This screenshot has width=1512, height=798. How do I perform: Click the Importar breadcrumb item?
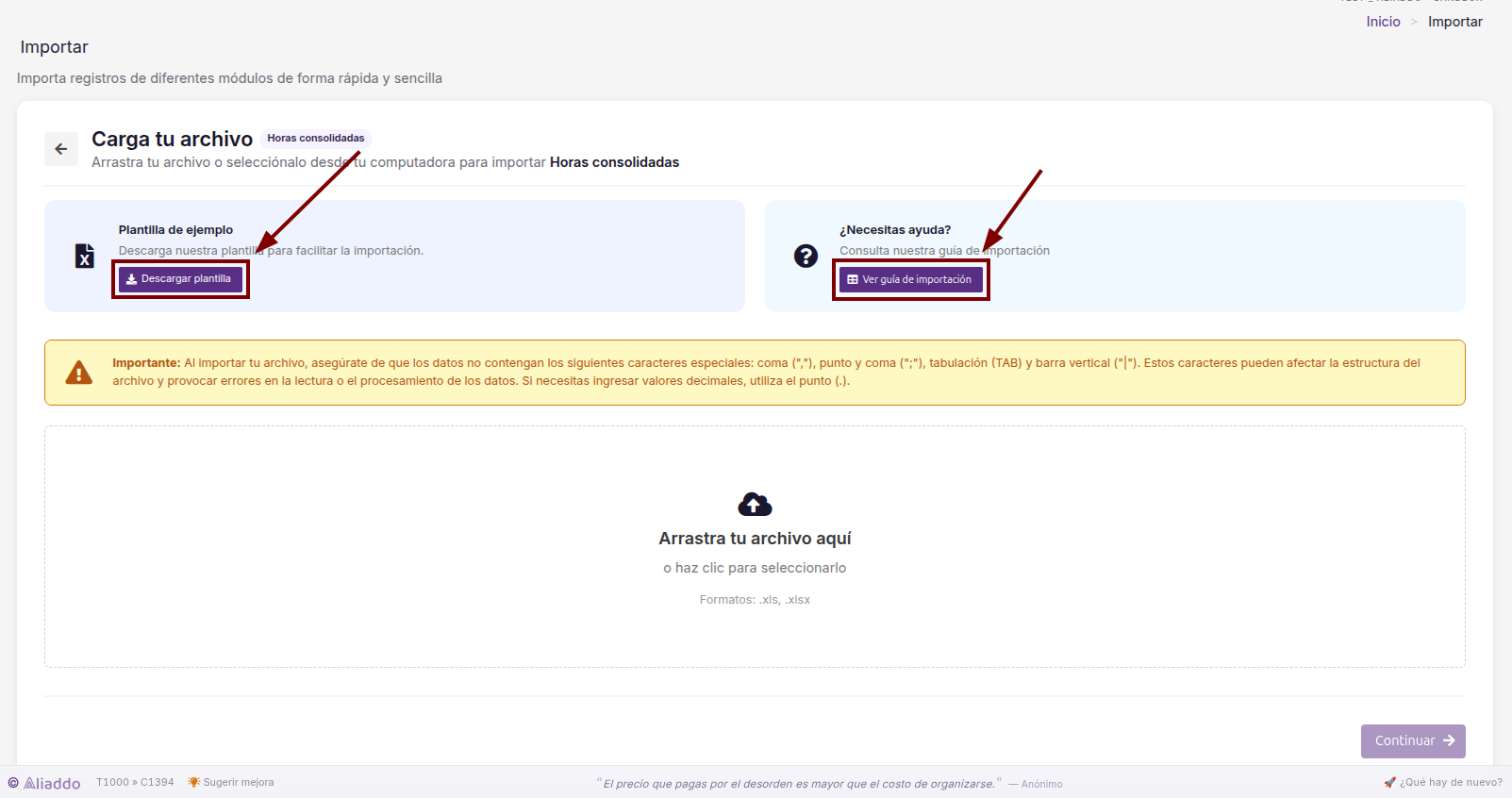(1454, 22)
